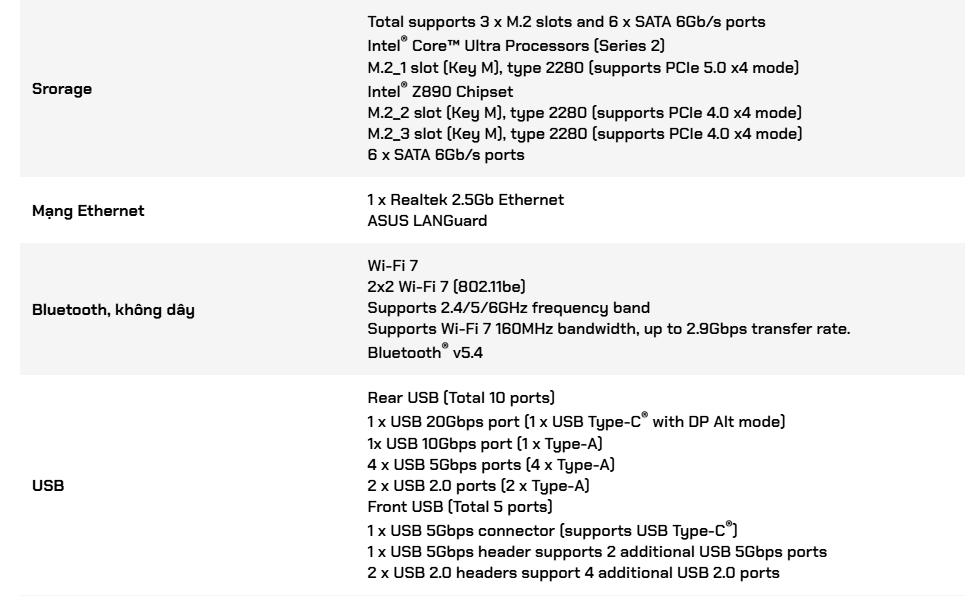Screen dimensions: 980x596
Task: Click Rear USB (Total 10 ports) heading
Action: (x=461, y=398)
